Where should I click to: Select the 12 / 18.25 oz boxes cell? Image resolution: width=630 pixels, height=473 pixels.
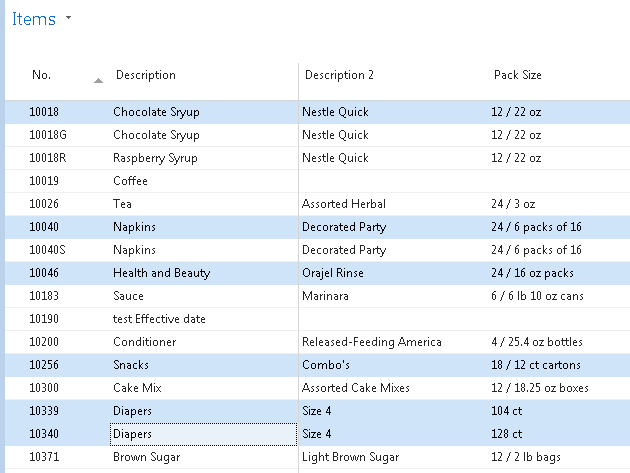(x=540, y=388)
